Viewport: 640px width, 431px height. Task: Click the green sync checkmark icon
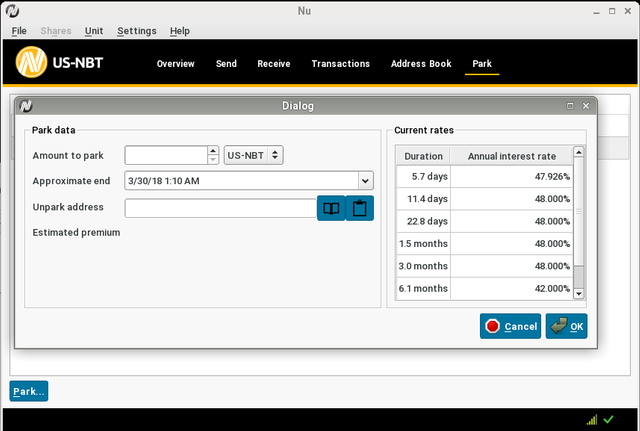[608, 419]
